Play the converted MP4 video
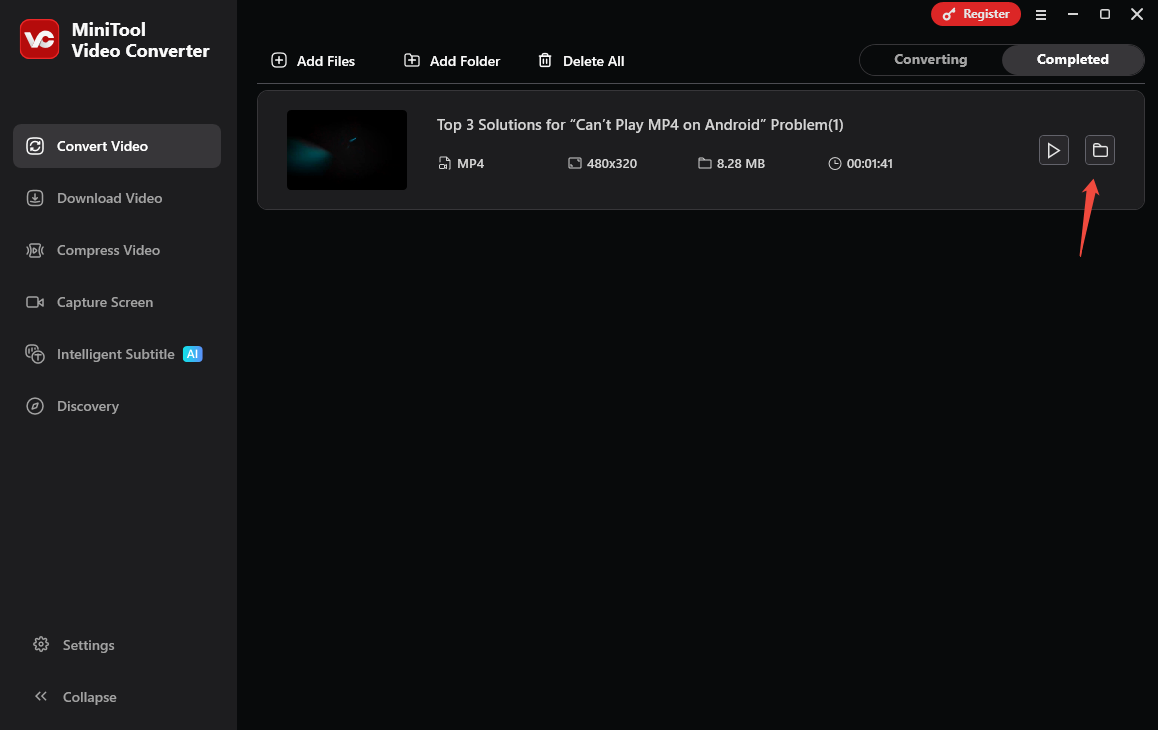 pos(1054,150)
